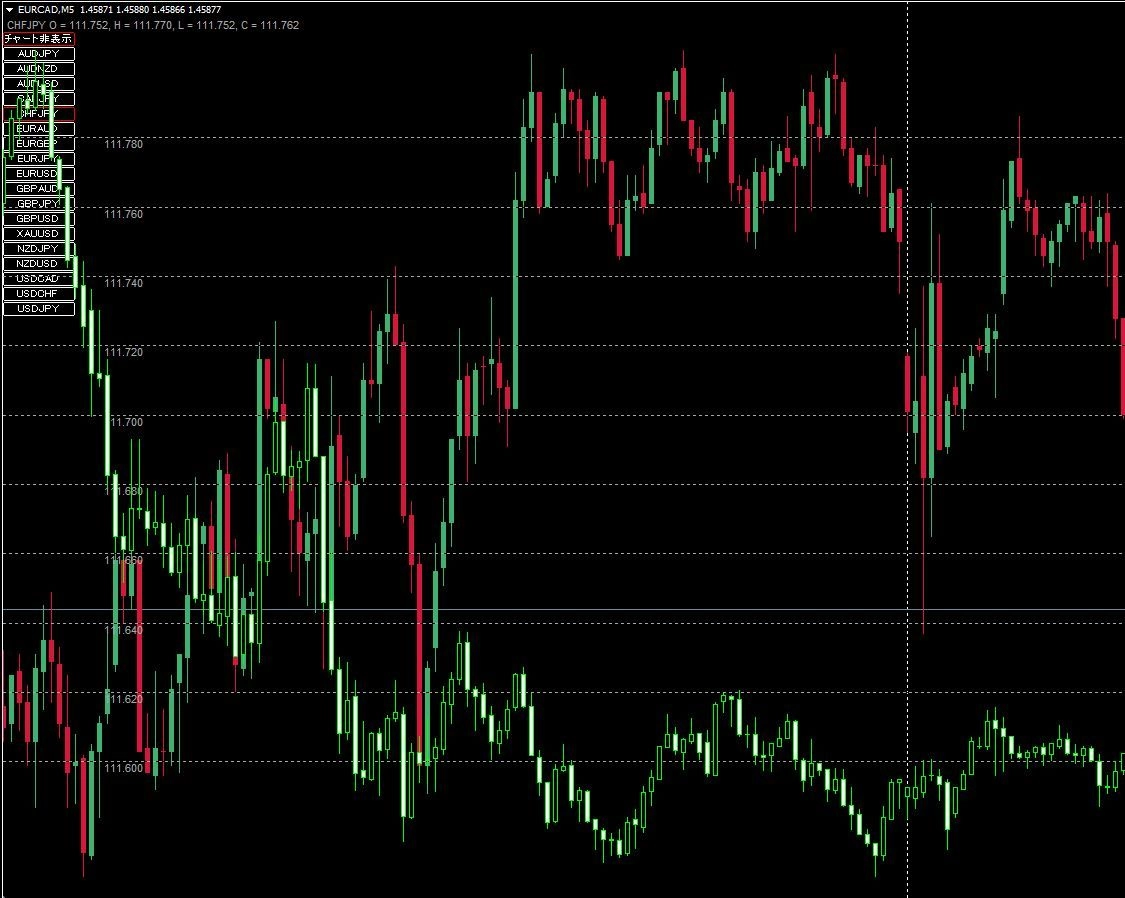Screen dimensions: 1125x898
Task: Select the AUDJPY pair button
Action: 39,54
